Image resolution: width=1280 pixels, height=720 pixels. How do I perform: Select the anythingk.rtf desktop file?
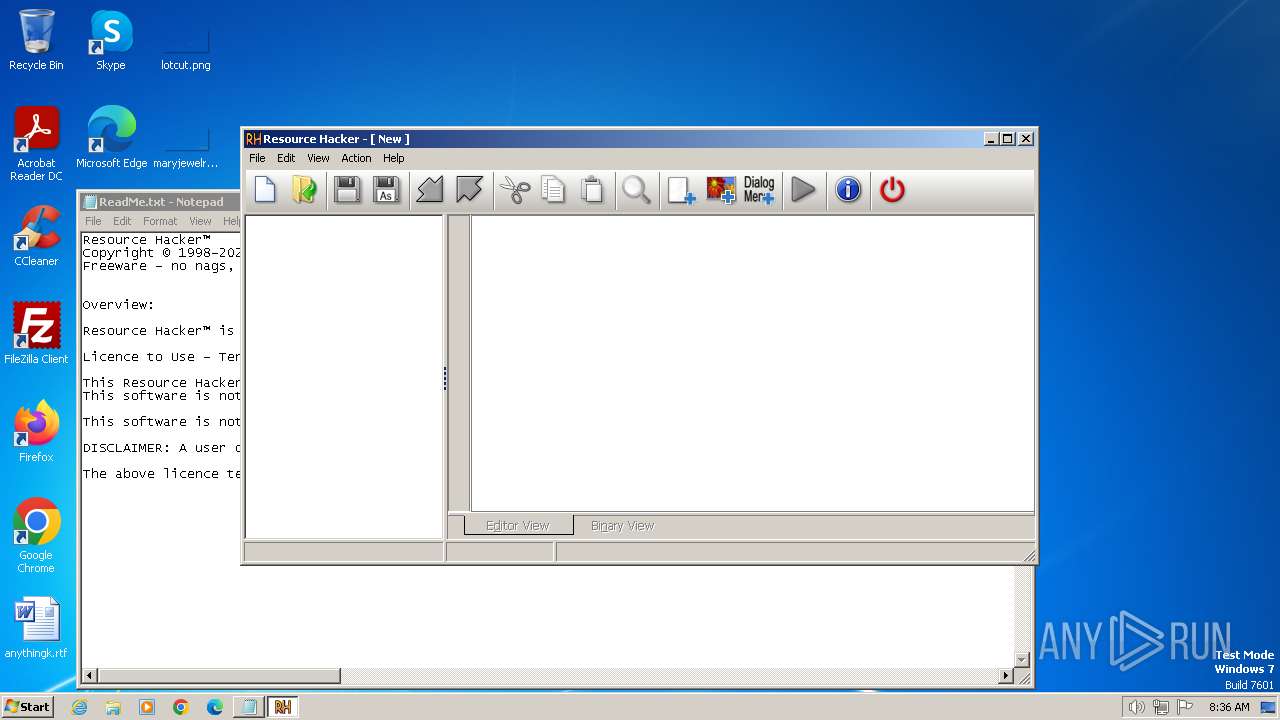[x=36, y=627]
